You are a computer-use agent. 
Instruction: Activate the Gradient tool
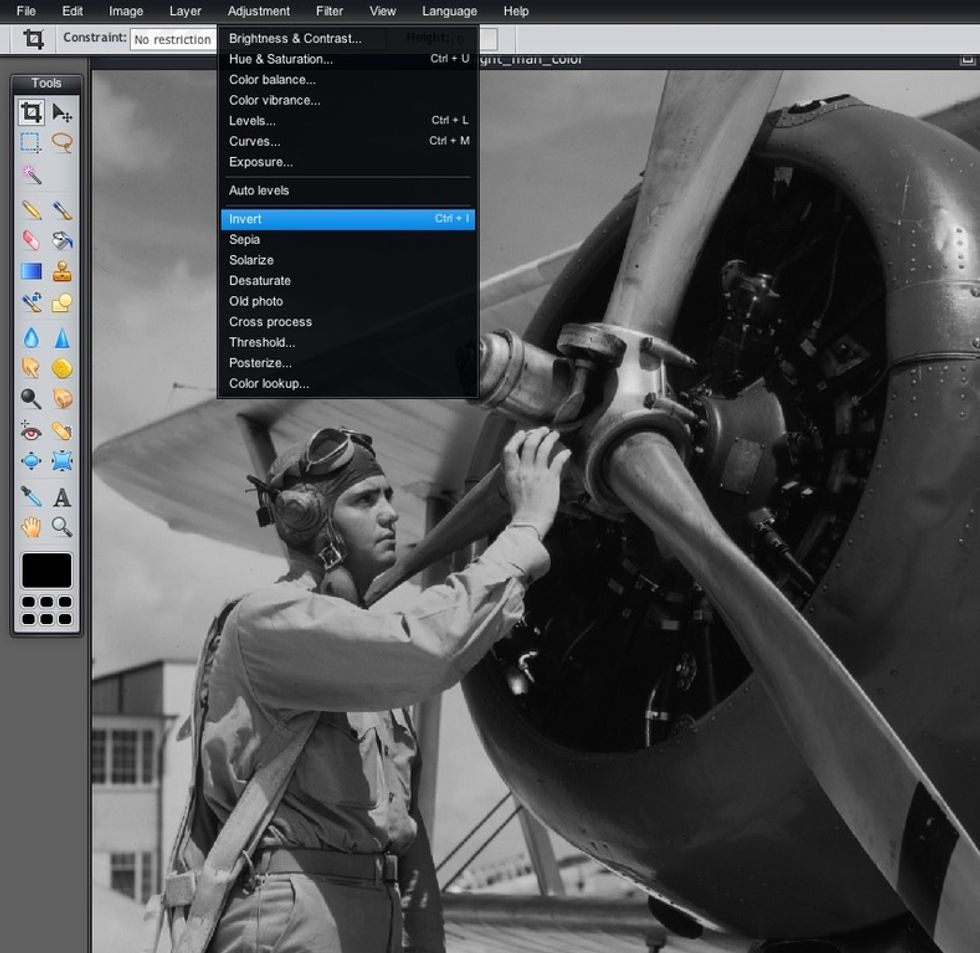click(x=31, y=271)
